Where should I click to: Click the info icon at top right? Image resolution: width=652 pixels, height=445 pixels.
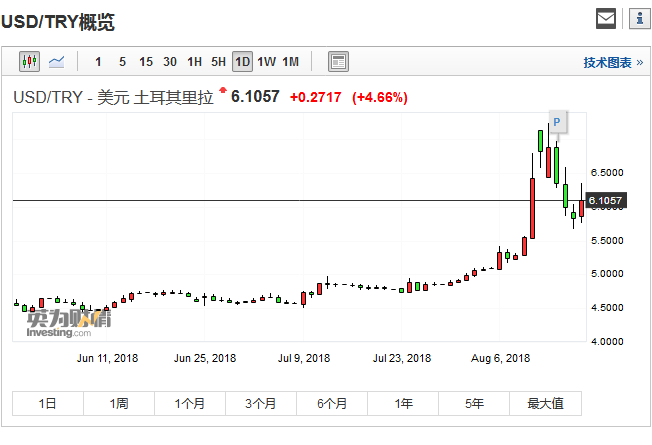click(x=638, y=18)
